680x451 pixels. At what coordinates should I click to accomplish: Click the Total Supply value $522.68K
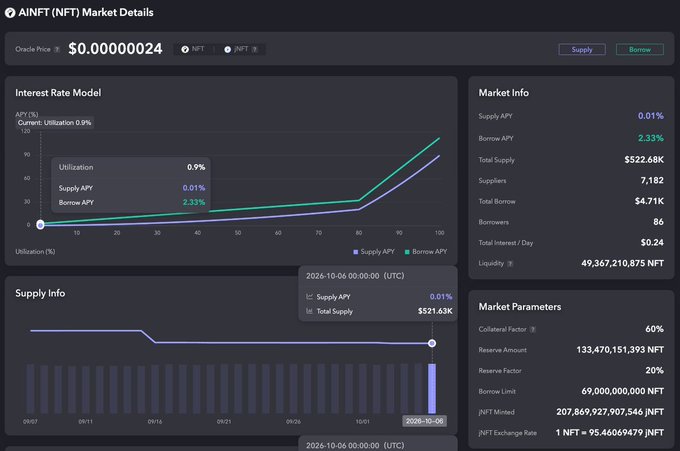point(644,160)
